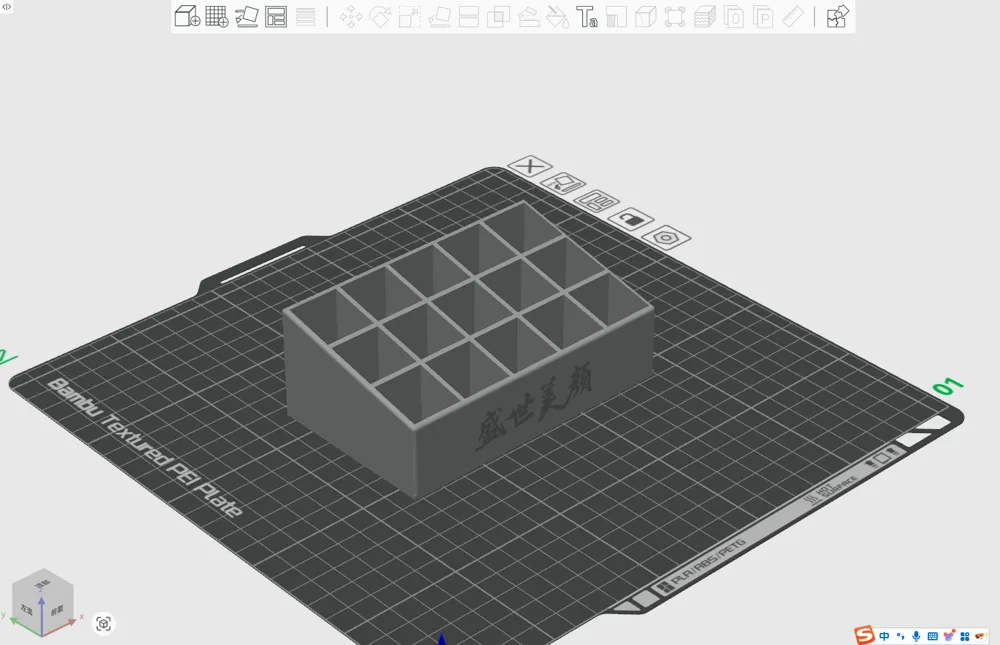Select the Rotate tool

pos(380,17)
